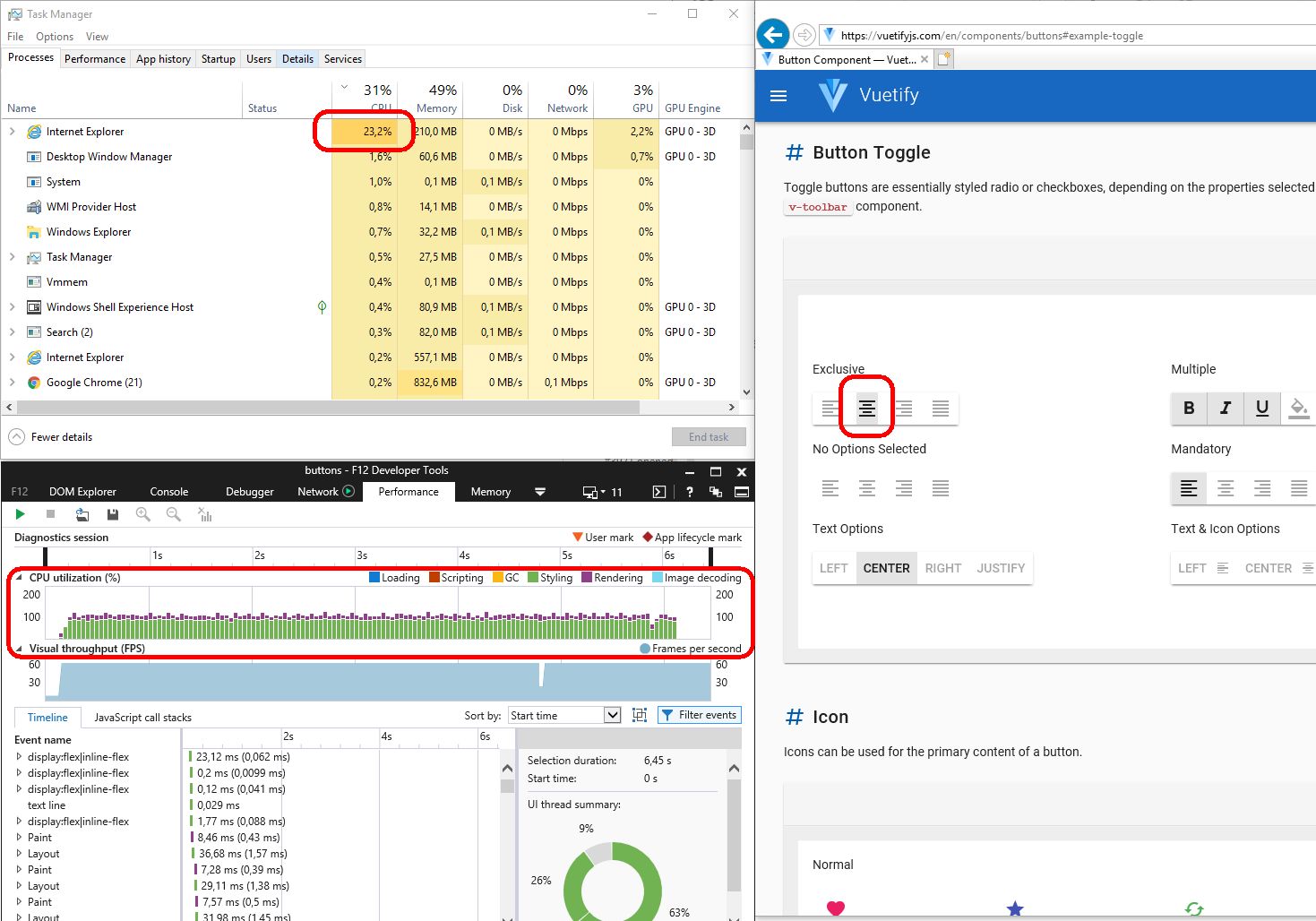Zoom in on the timeline

[x=142, y=514]
